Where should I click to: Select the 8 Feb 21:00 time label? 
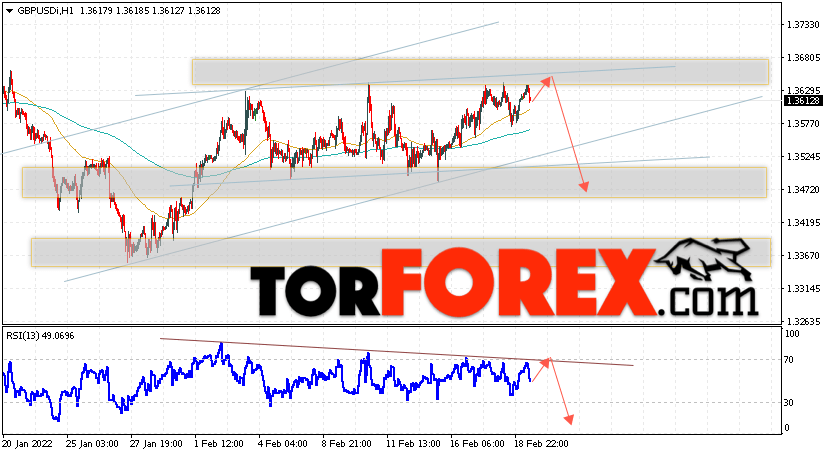pyautogui.click(x=348, y=444)
